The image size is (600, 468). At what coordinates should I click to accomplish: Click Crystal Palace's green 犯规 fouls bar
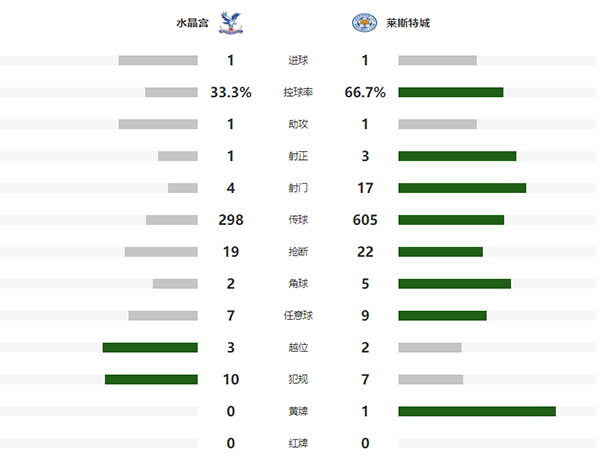(151, 380)
